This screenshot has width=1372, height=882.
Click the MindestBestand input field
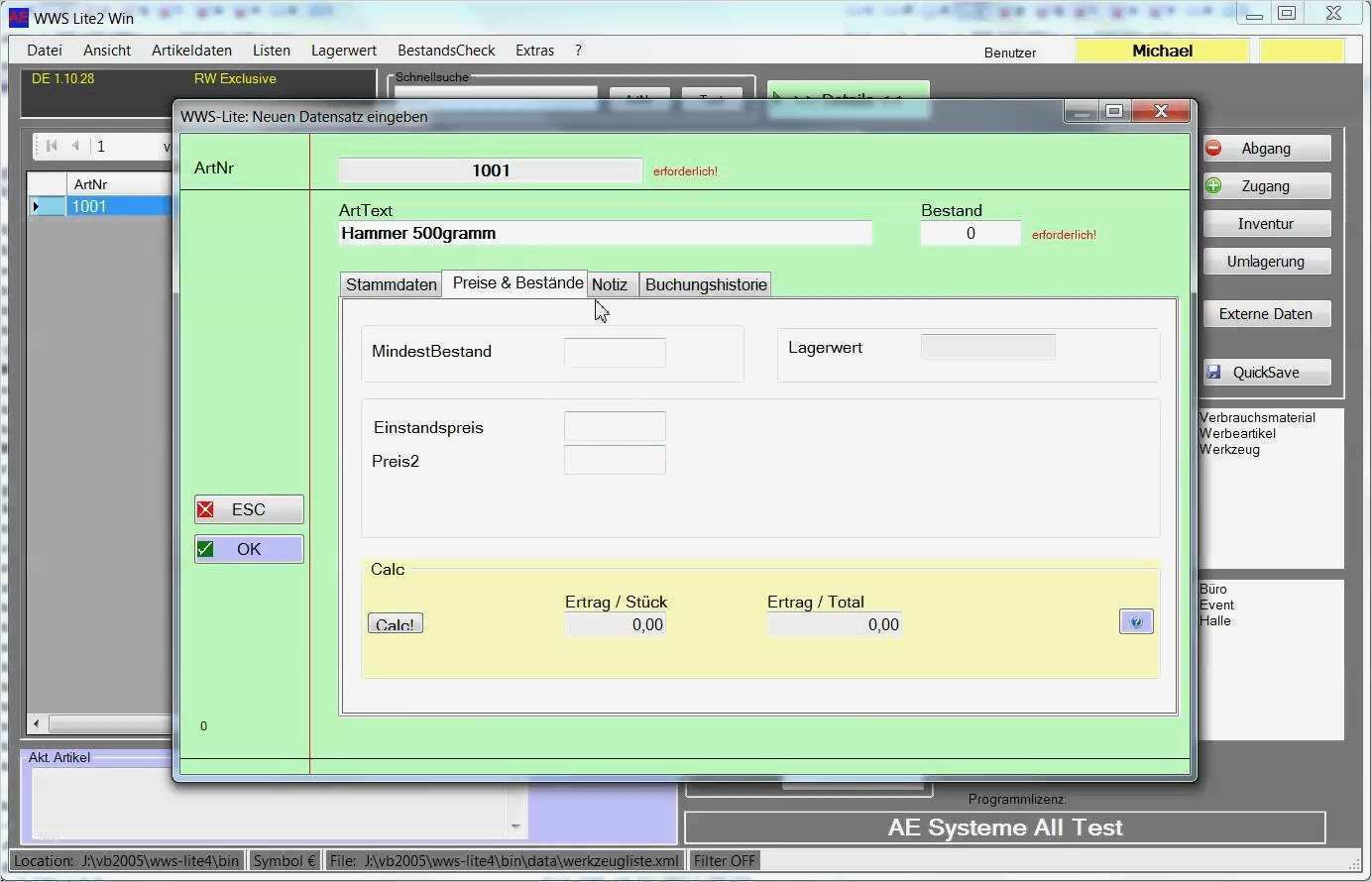[x=615, y=352]
